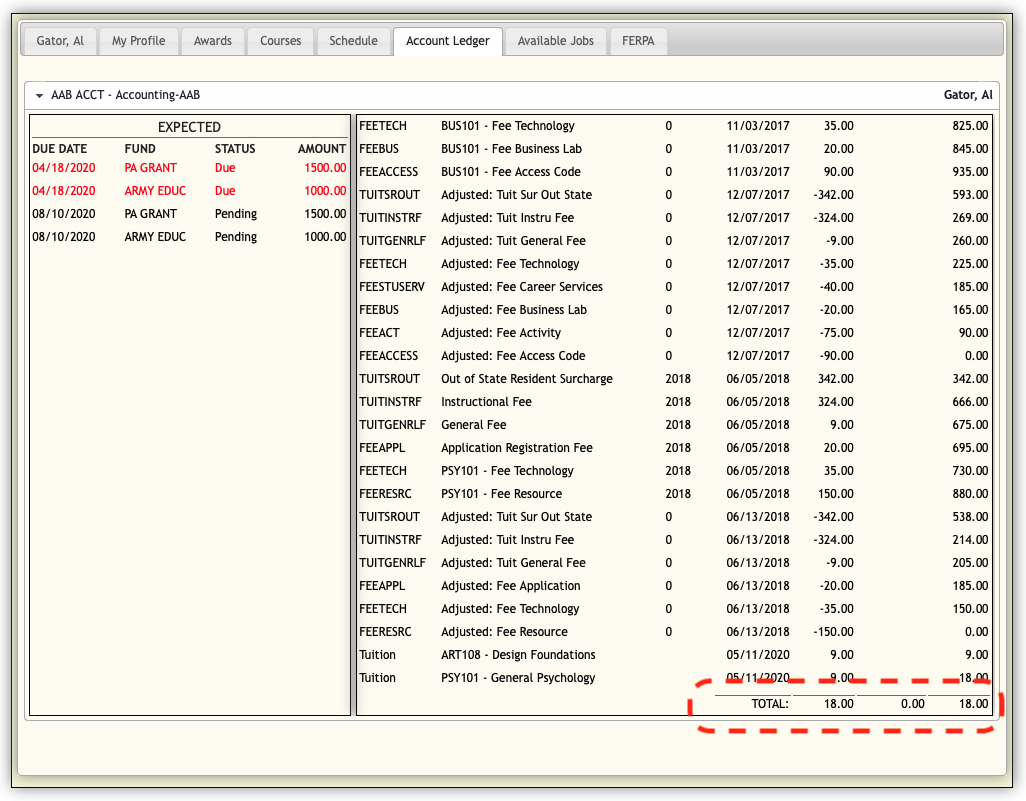This screenshot has width=1026, height=801.
Task: Select Adjusted: Fee Career Services row
Action: (x=674, y=287)
